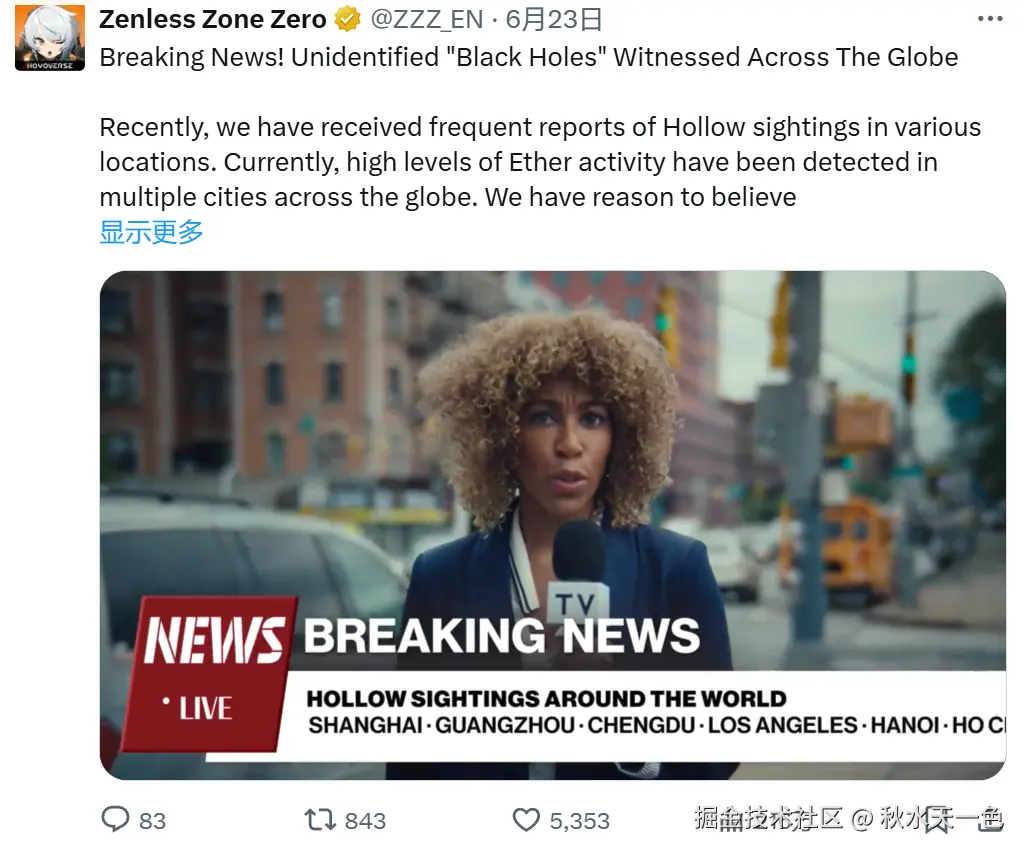Click the 843 retweets count
This screenshot has height=855, width=1028.
[365, 821]
